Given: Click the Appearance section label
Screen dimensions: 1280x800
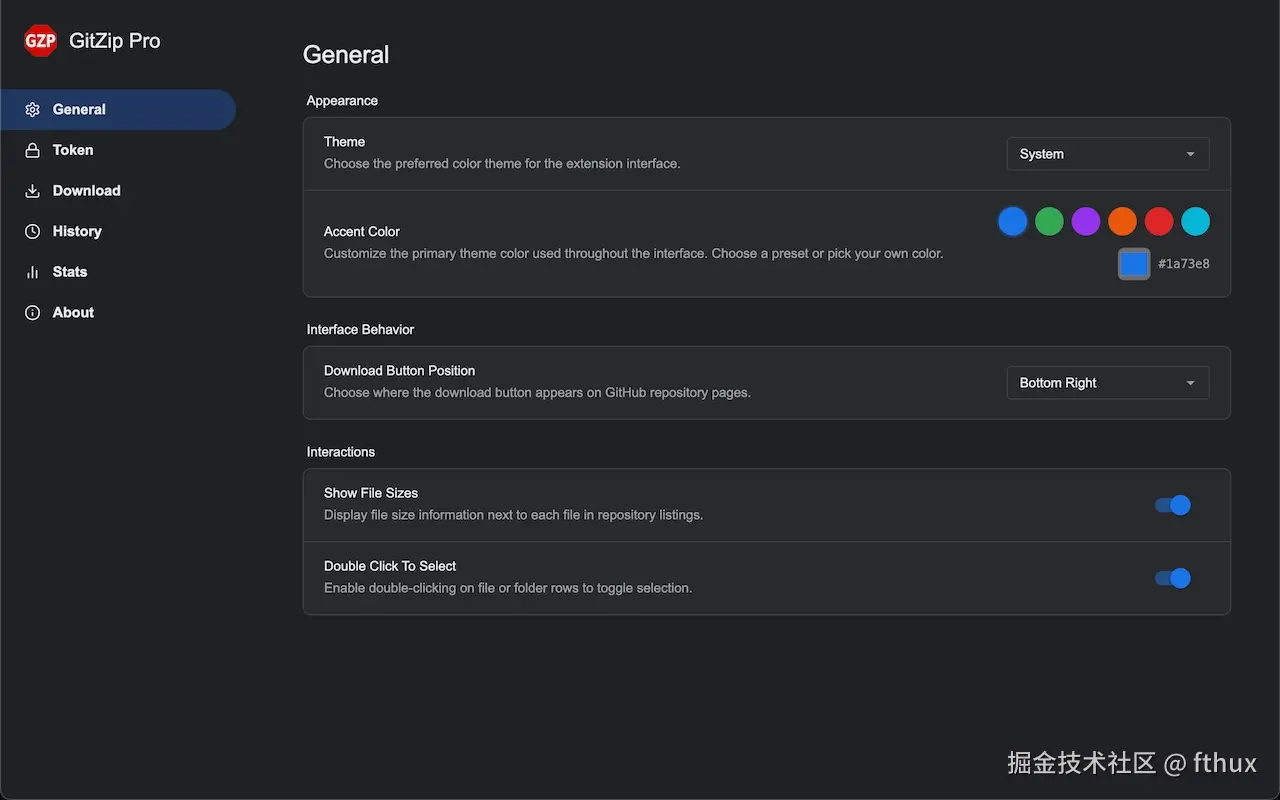Looking at the screenshot, I should tap(342, 101).
